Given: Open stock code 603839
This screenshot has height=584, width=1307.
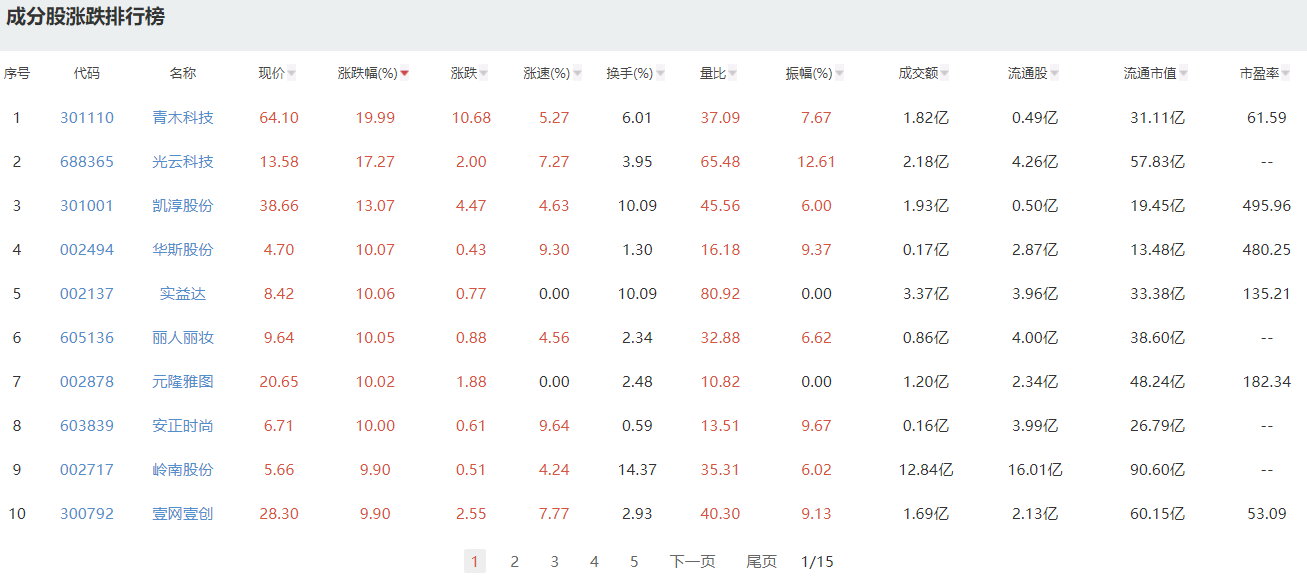Looking at the screenshot, I should pyautogui.click(x=87, y=426).
